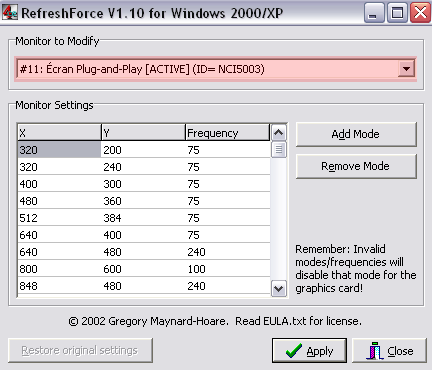Open the Monitor to Modify dropdown arrow
This screenshot has width=432, height=370.
click(406, 69)
